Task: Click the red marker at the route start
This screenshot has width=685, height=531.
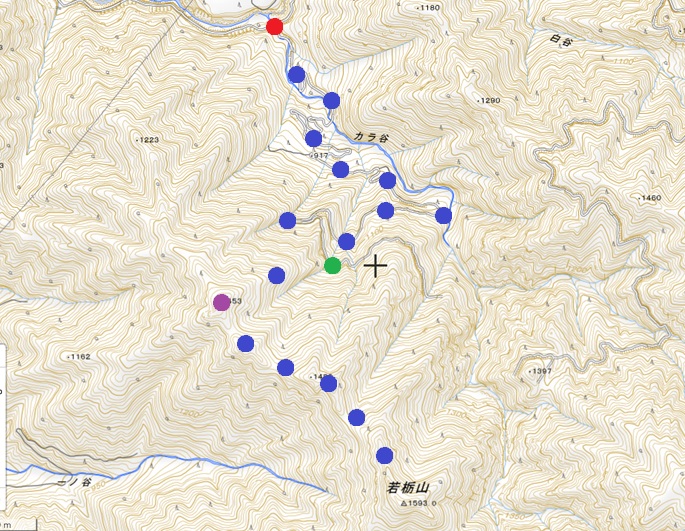Action: (274, 26)
